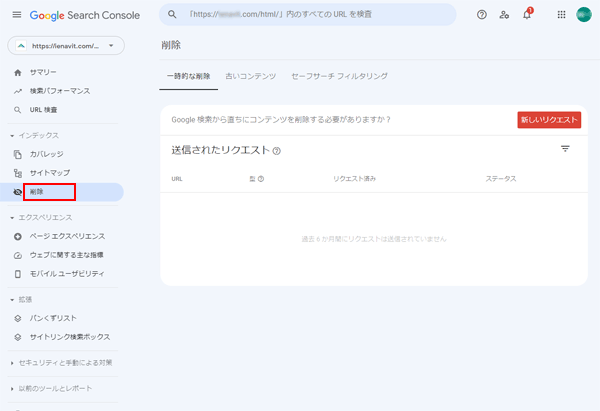600x411 pixels.
Task: Open サイトマップ page
Action: click(x=50, y=173)
